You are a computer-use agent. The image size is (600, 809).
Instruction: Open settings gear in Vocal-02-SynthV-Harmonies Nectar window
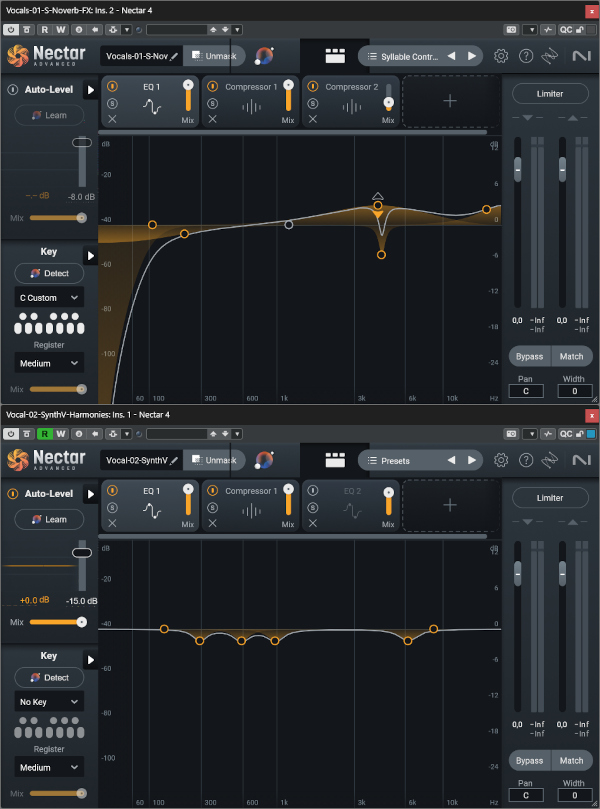click(x=500, y=460)
